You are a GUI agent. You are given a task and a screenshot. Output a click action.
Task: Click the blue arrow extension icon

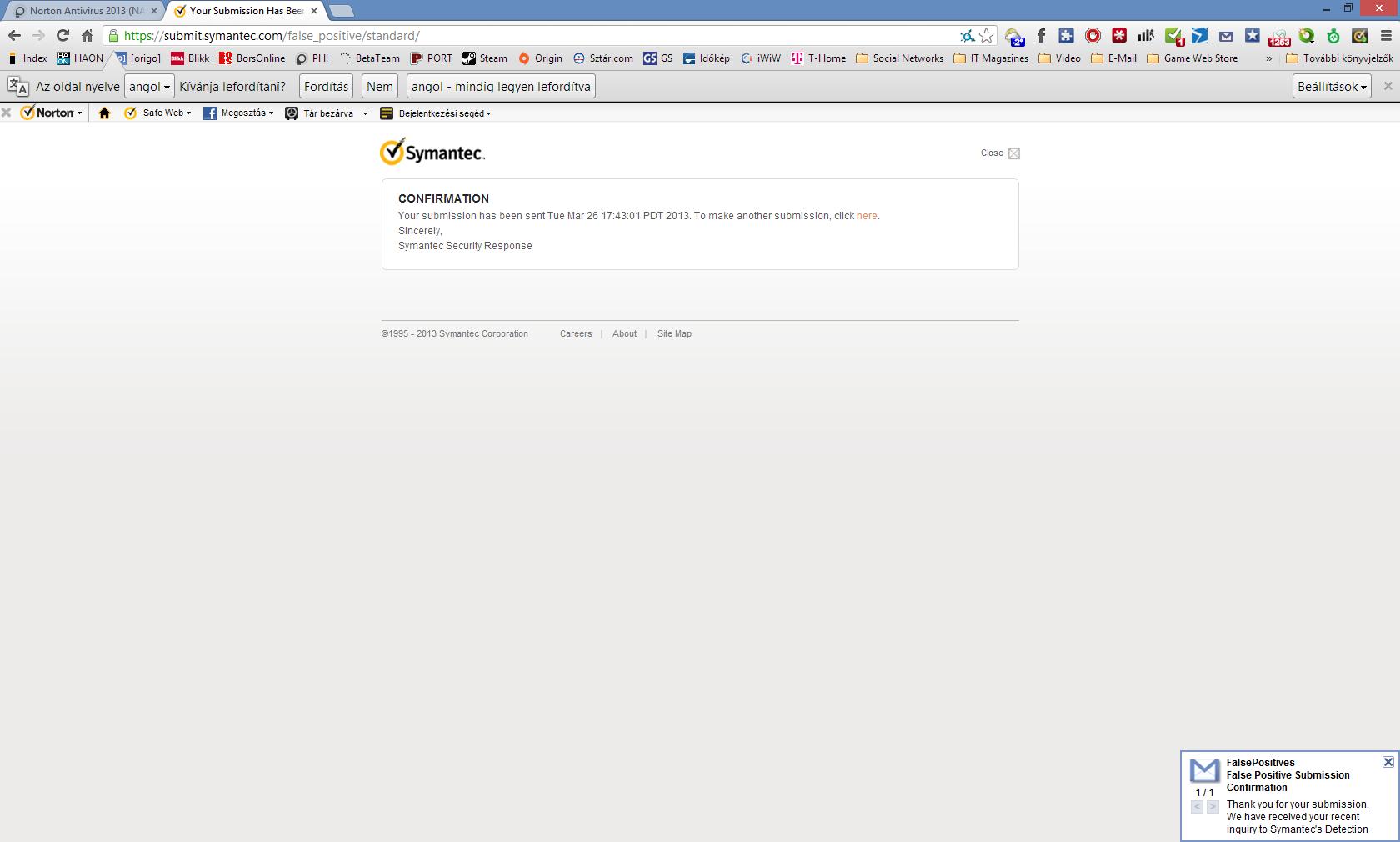click(x=1199, y=36)
